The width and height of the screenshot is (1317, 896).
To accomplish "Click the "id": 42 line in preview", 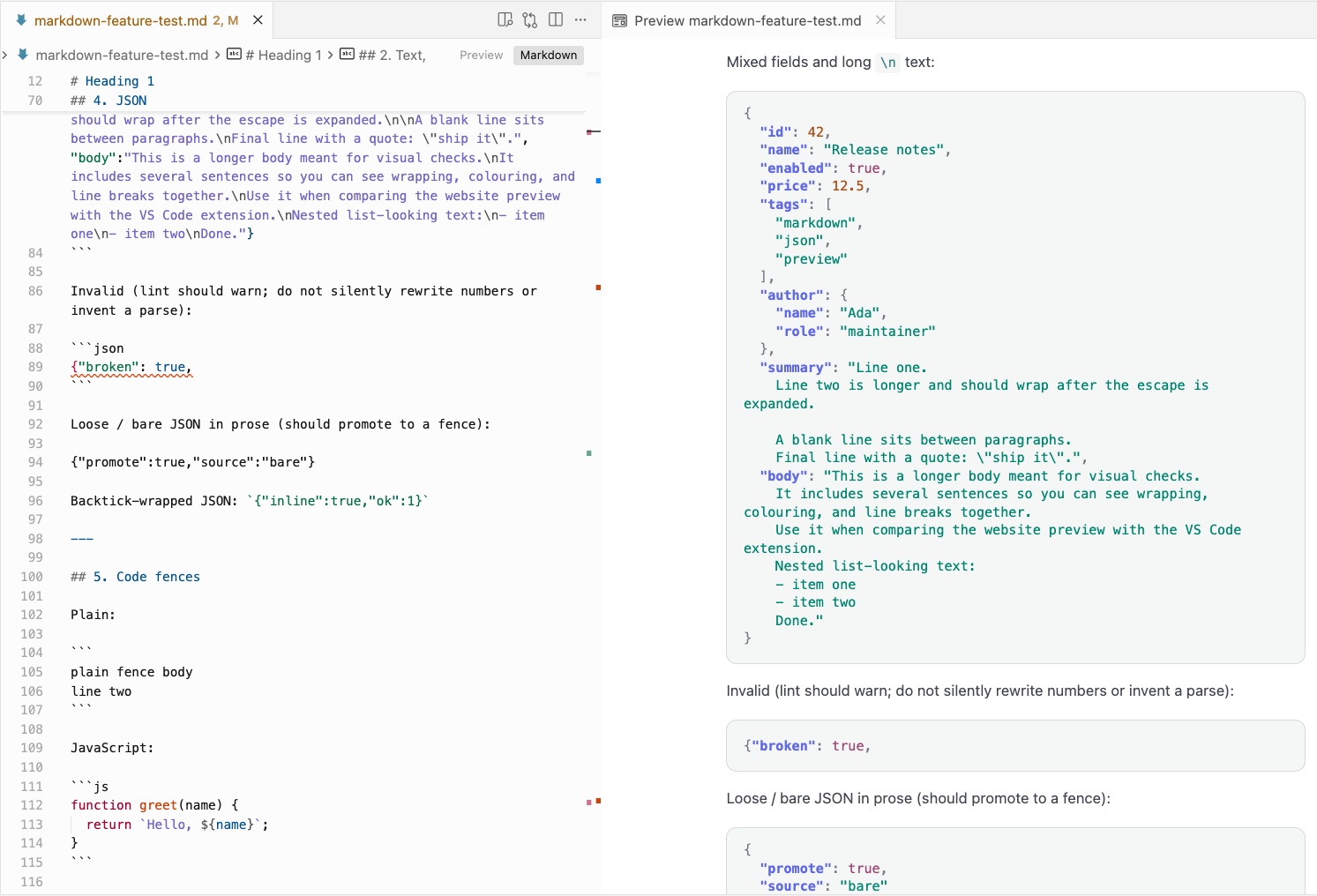I will click(795, 131).
